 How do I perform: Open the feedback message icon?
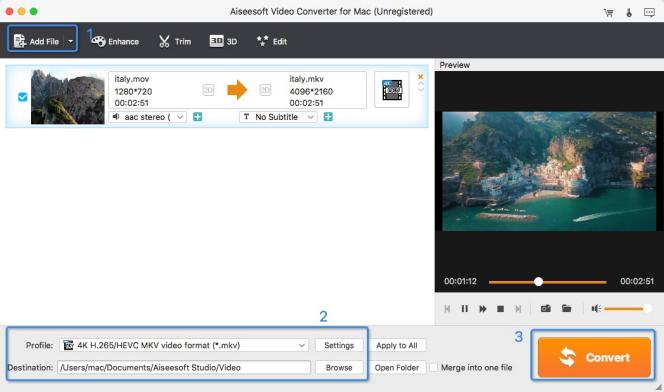(649, 12)
